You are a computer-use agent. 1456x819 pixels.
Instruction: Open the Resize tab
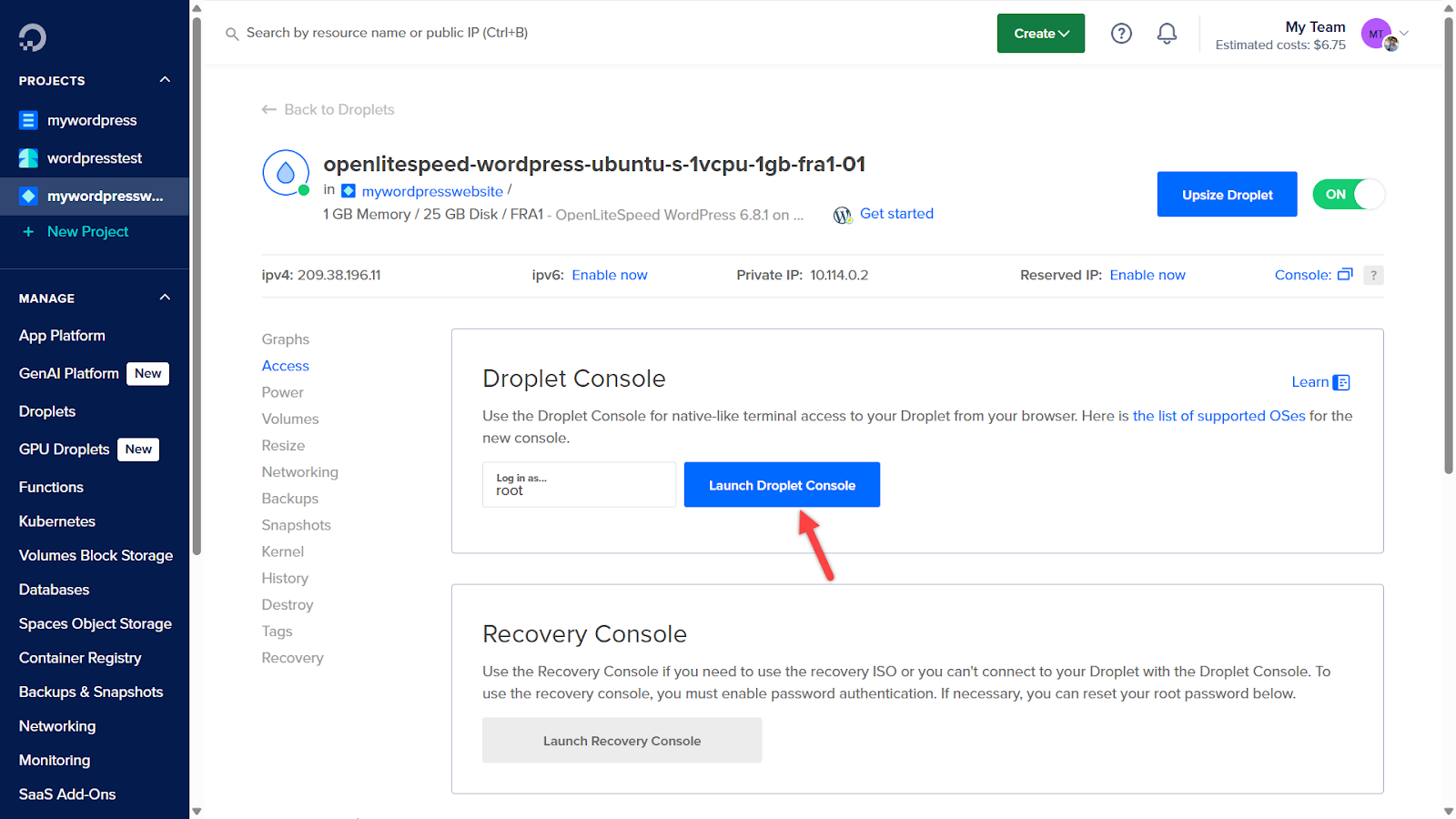[283, 446]
